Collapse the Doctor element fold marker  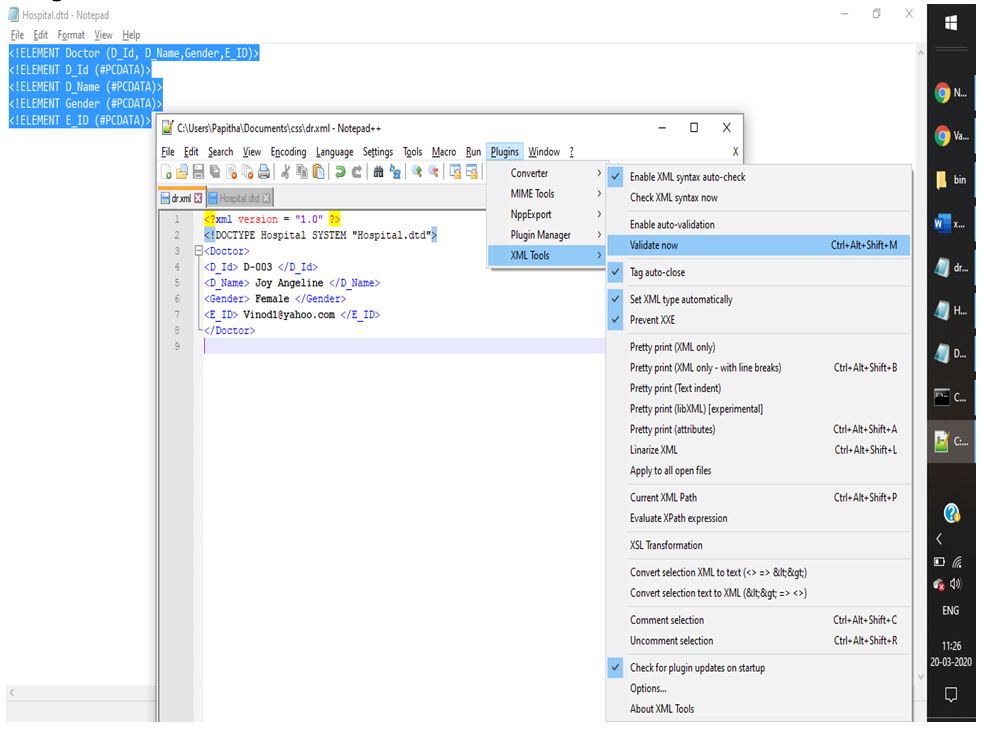(x=198, y=252)
